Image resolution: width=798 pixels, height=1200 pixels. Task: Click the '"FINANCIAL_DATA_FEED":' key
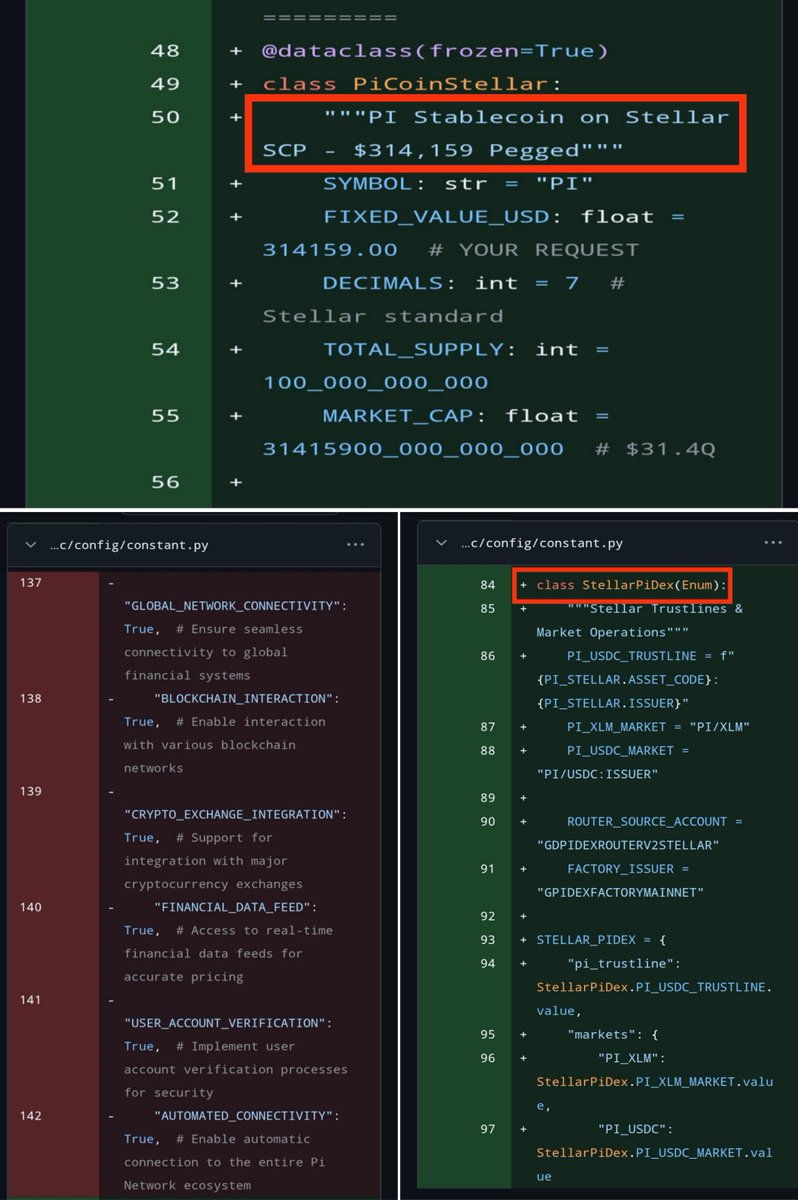pyautogui.click(x=235, y=907)
